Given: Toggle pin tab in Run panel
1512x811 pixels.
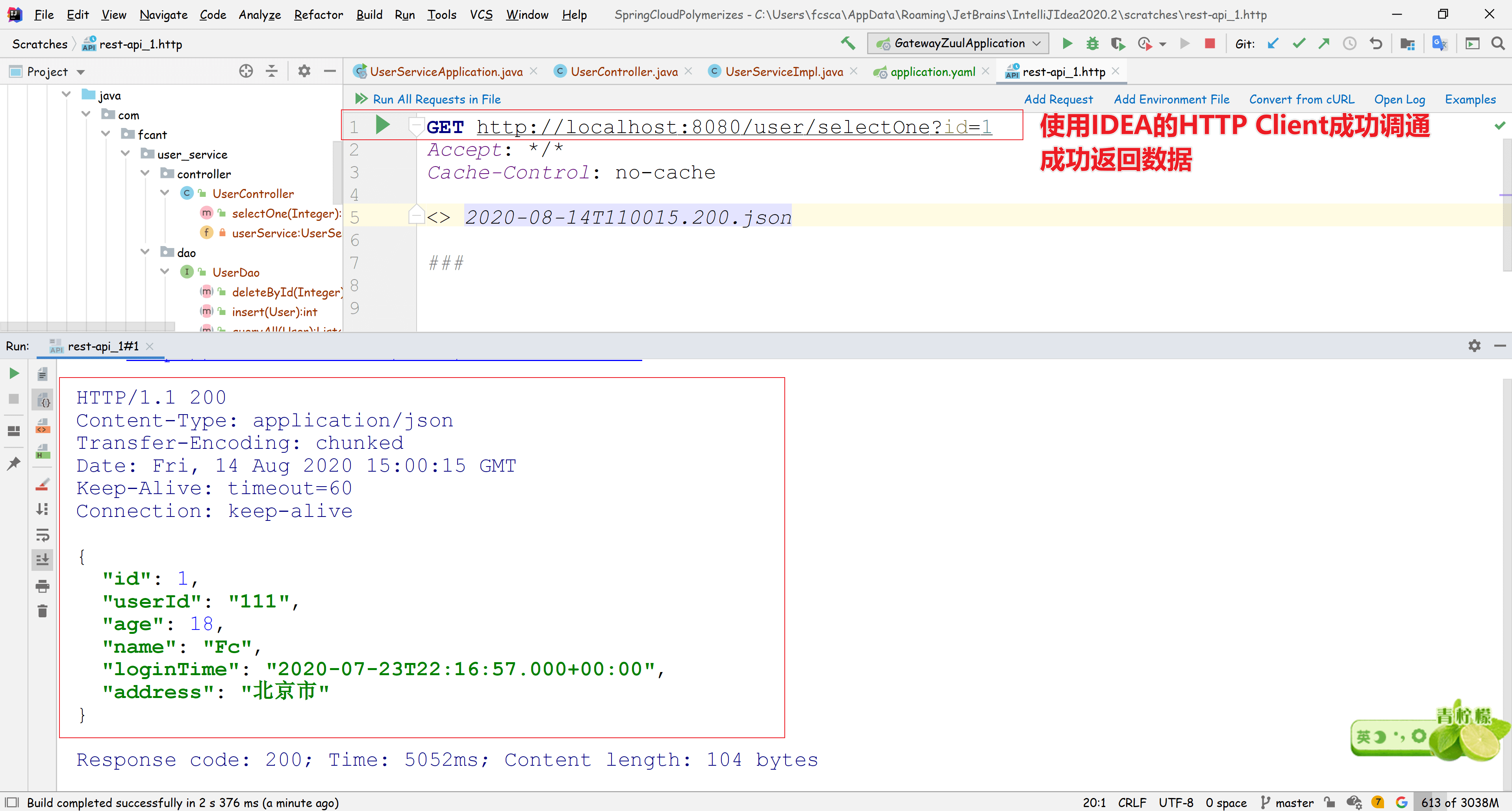Looking at the screenshot, I should (13, 464).
